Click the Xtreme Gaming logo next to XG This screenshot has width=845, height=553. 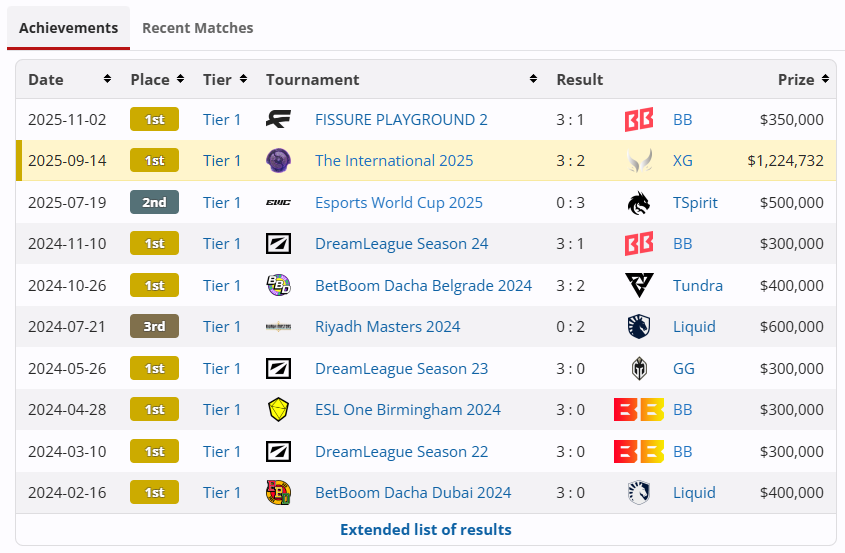639,161
